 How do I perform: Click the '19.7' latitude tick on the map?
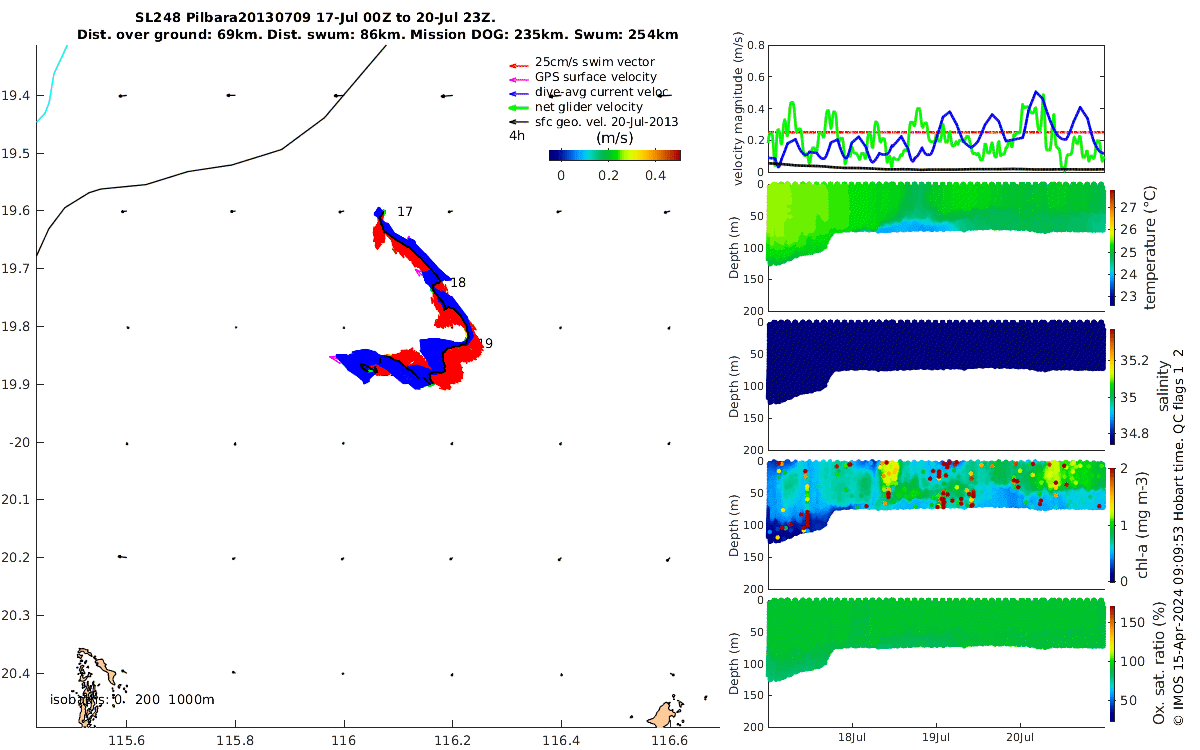[x=16, y=269]
